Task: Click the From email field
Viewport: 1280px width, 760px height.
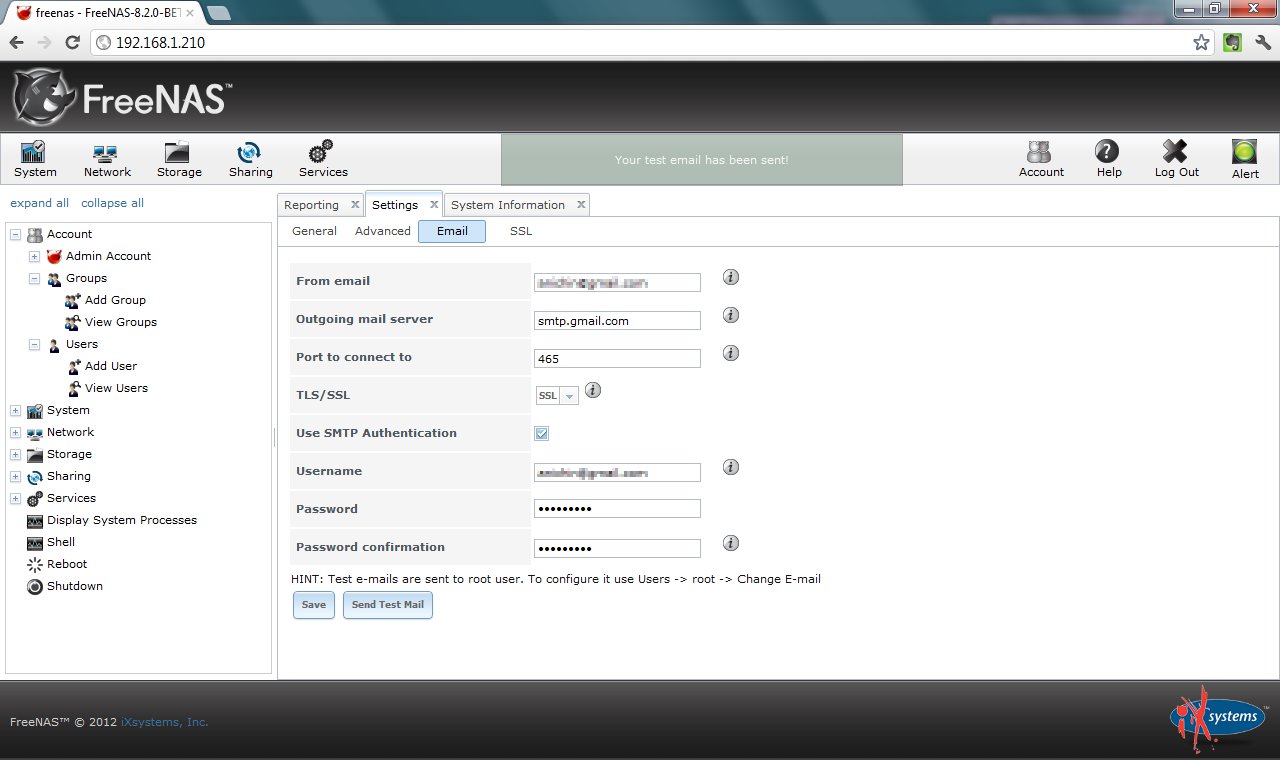Action: tap(617, 283)
